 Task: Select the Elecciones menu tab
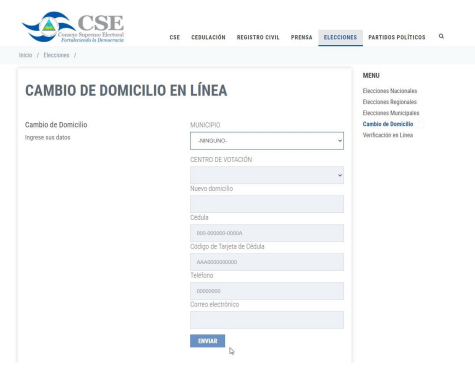[x=340, y=37]
